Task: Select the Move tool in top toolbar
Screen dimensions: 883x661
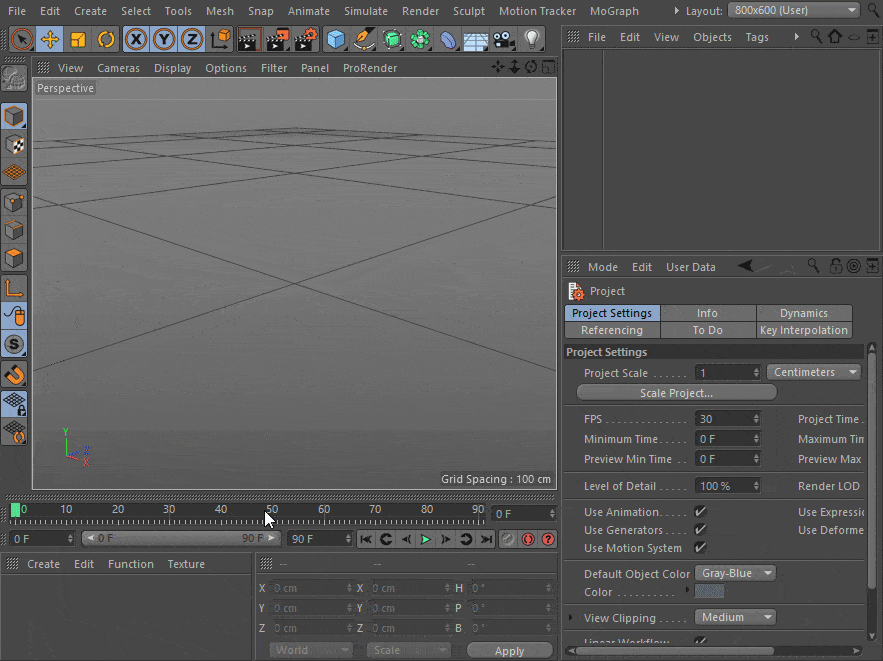Action: tap(50, 40)
